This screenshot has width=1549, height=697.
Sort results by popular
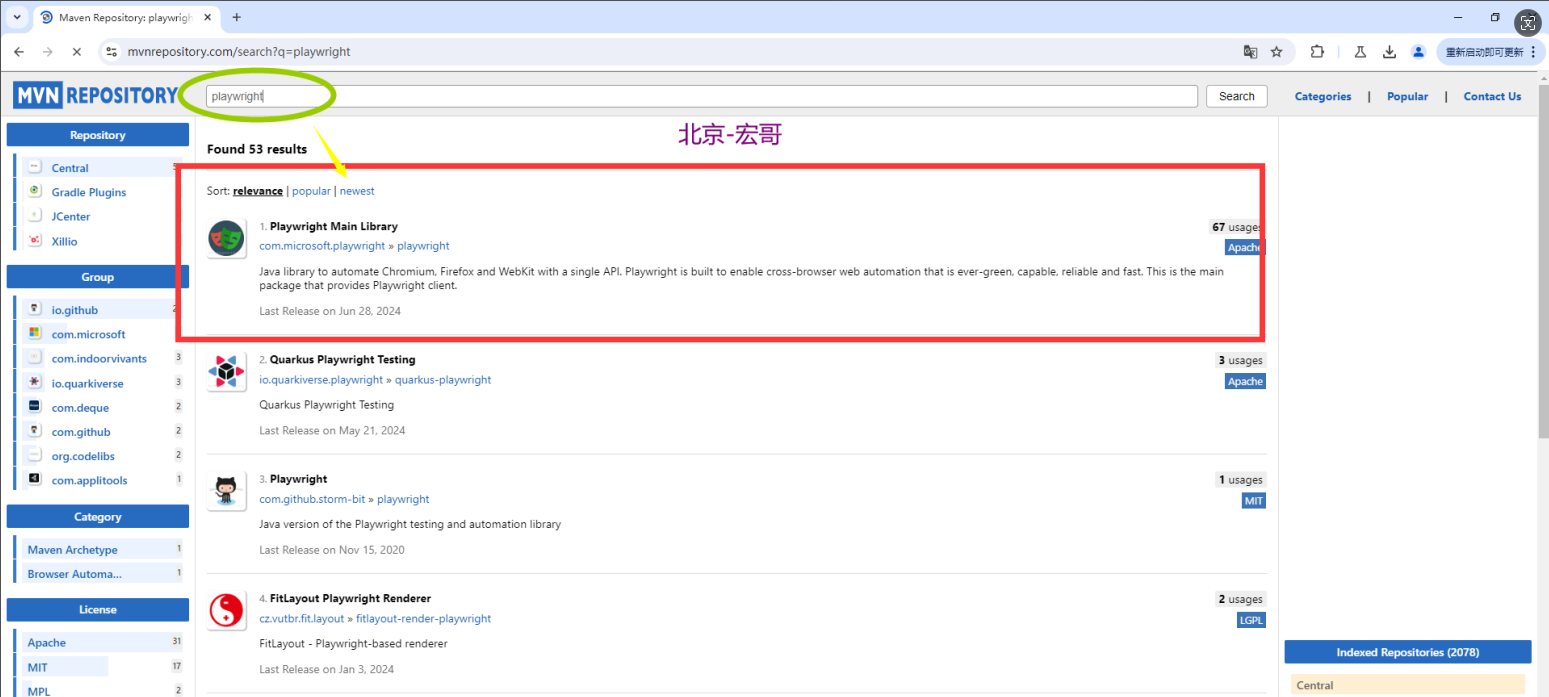click(311, 191)
